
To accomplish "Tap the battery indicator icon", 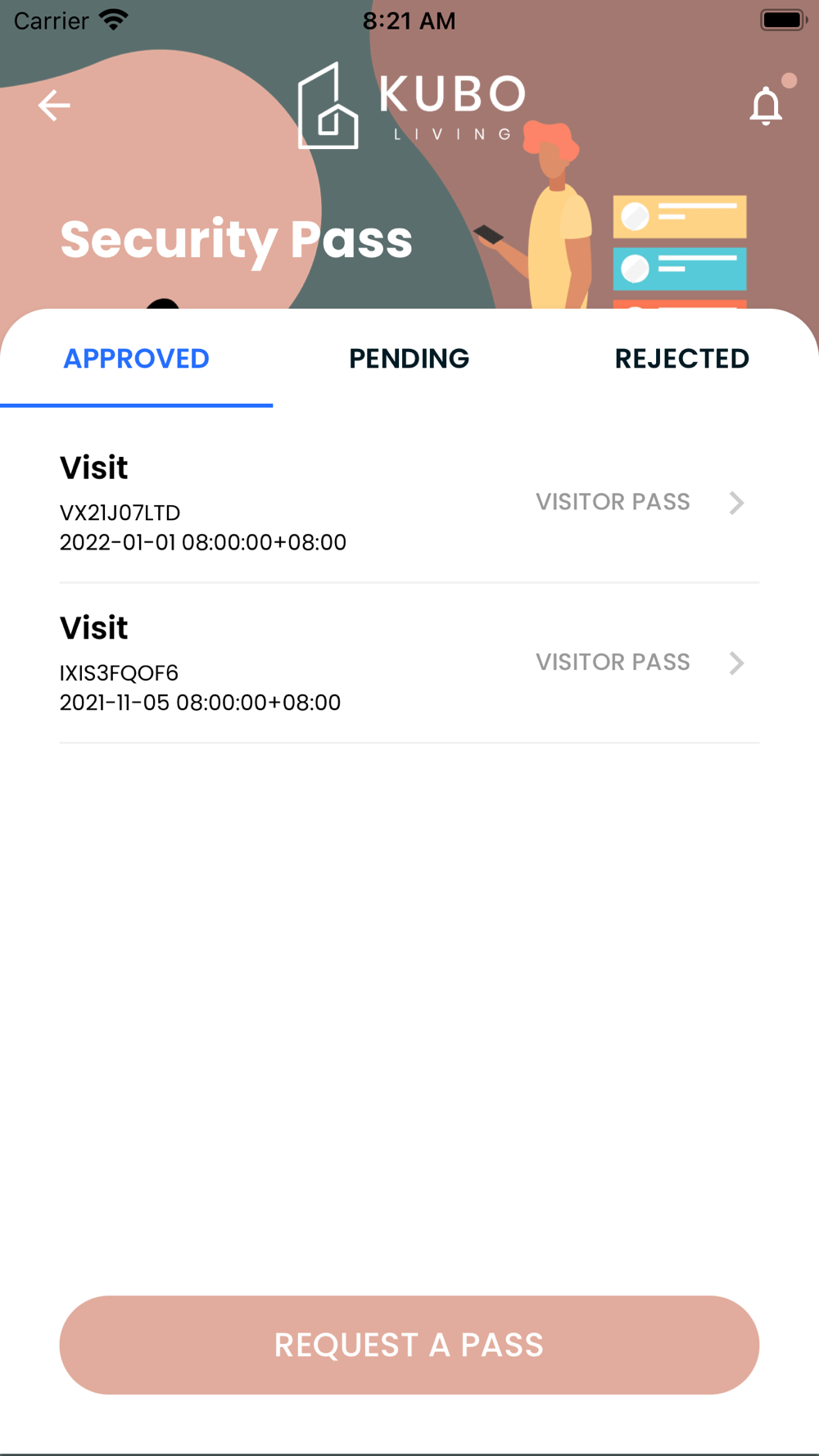I will tap(784, 20).
